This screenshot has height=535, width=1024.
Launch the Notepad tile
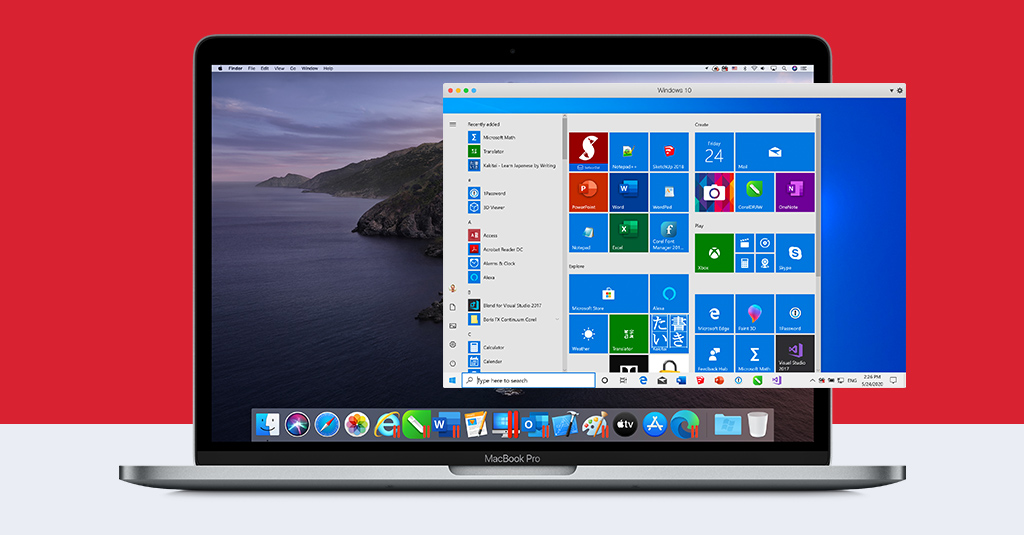coord(588,233)
